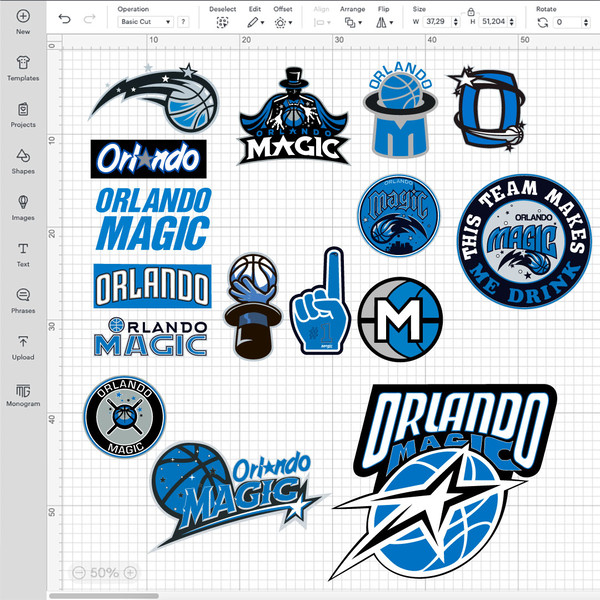The width and height of the screenshot is (600, 600).
Task: Select the This Team Makes Me Drink badge
Action: (524, 241)
